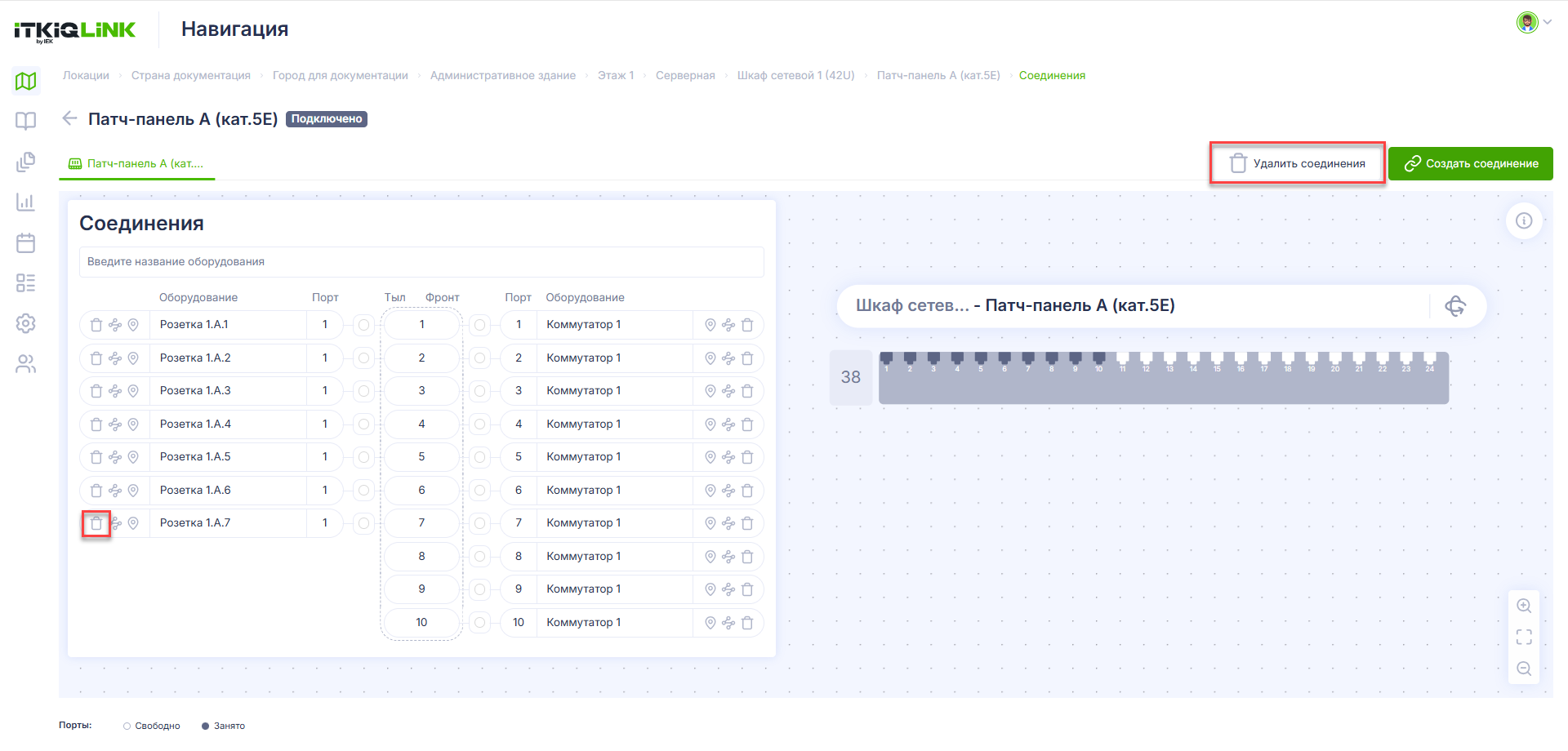Click the Удалить соединения button
1568x751 pixels.
click(1298, 163)
